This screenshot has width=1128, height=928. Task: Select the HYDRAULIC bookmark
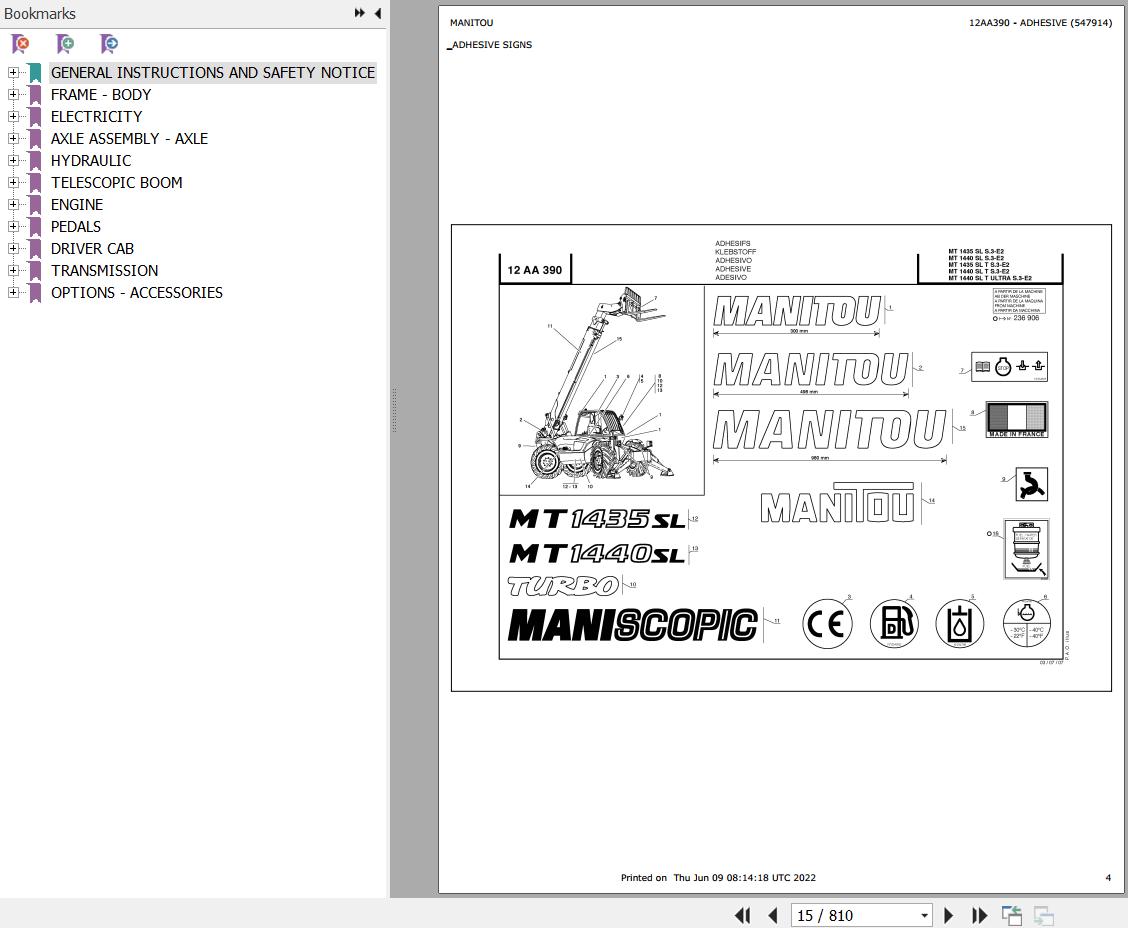(91, 160)
